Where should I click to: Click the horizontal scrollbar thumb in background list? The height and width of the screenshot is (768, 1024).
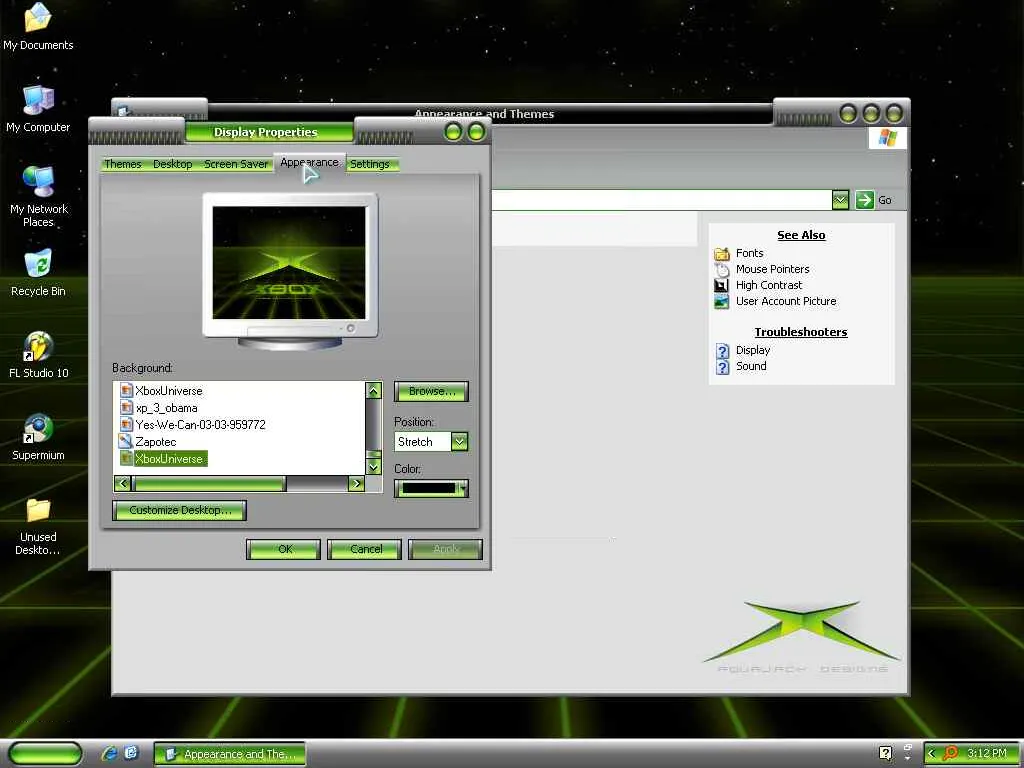[x=209, y=483]
